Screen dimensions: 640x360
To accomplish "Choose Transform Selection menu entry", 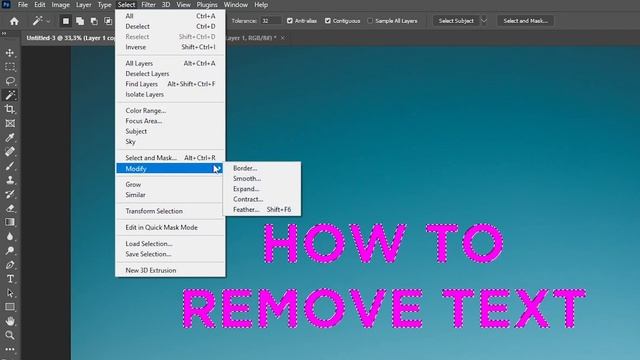I will pos(170,211).
